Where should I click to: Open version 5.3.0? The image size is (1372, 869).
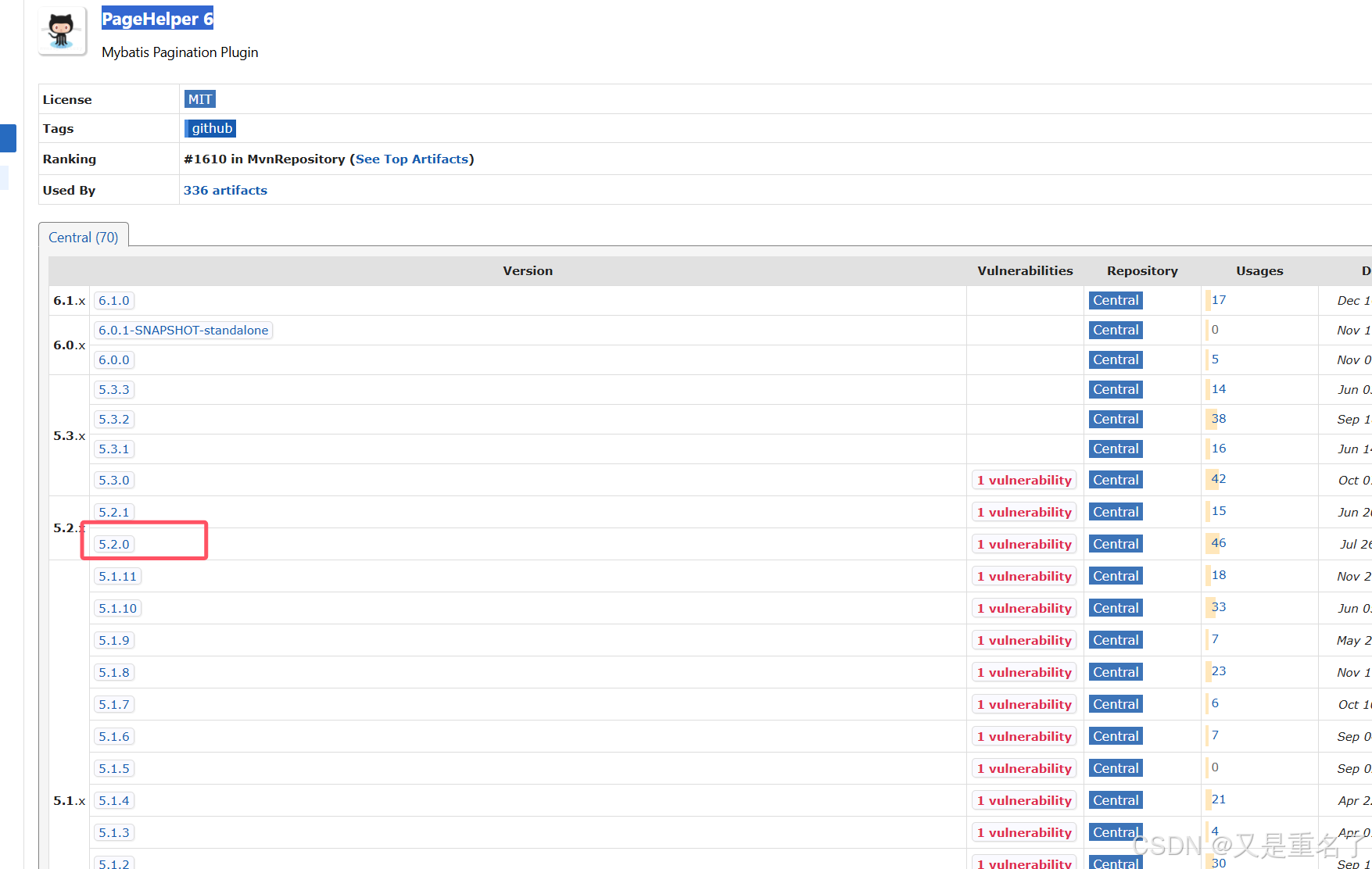[114, 480]
